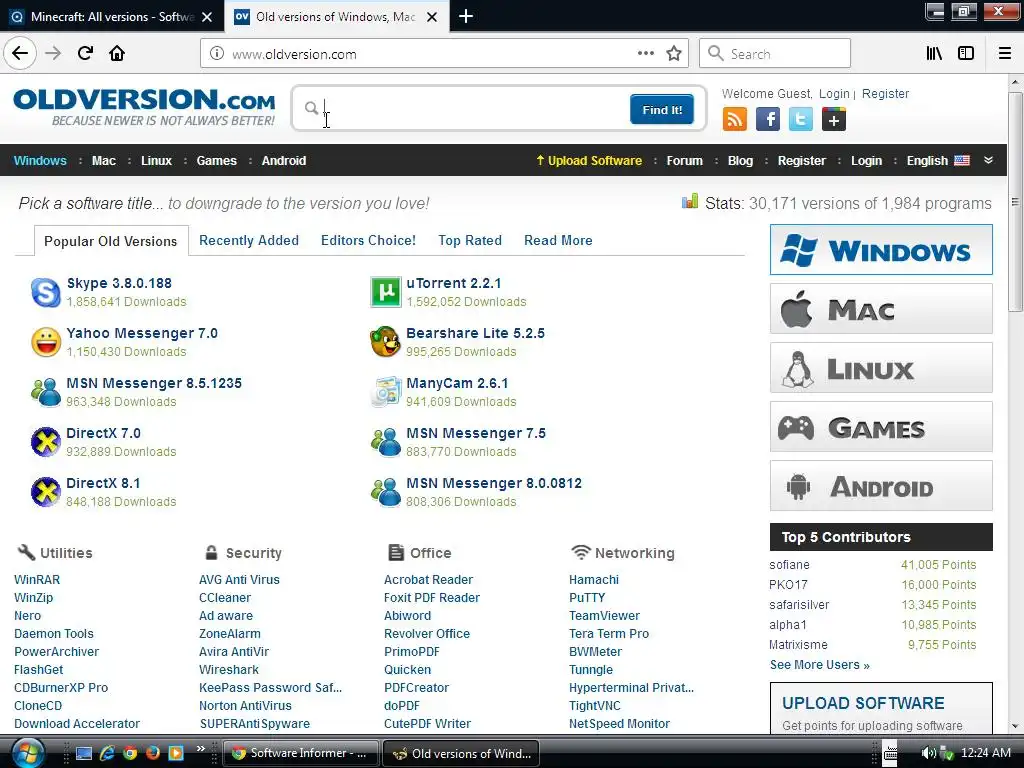Click the Upload Software link
Image resolution: width=1024 pixels, height=768 pixels.
(x=588, y=161)
